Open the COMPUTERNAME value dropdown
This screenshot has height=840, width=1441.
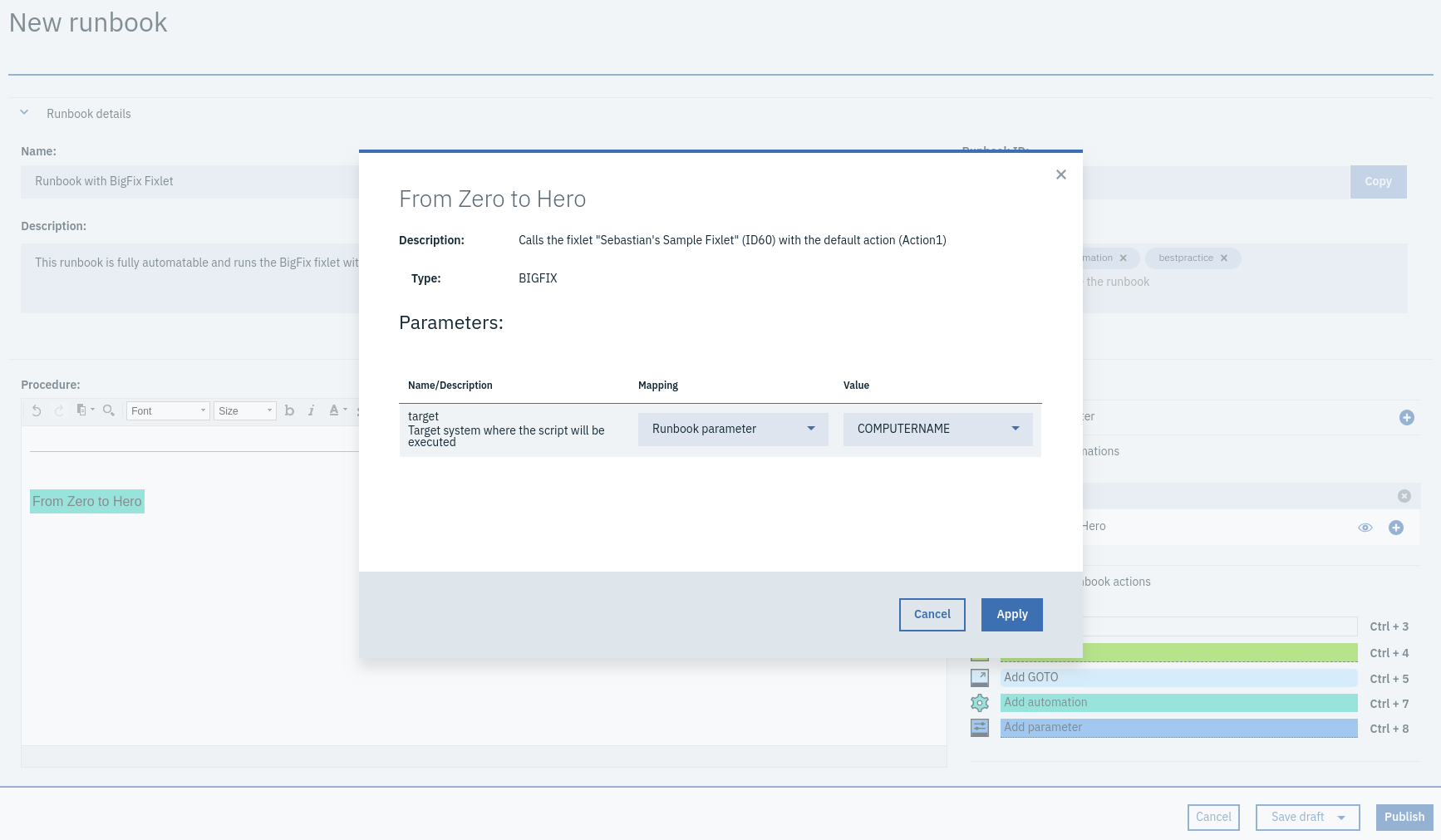click(x=938, y=430)
